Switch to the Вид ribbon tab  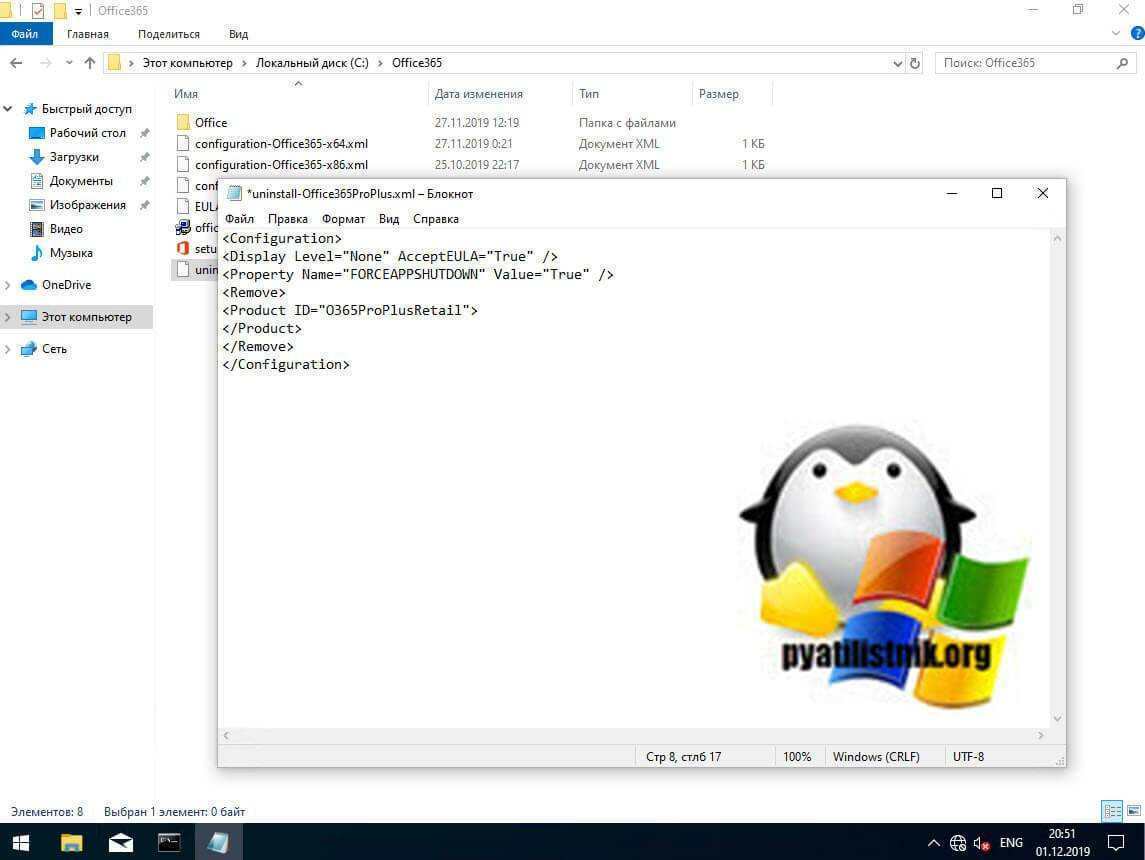237,33
